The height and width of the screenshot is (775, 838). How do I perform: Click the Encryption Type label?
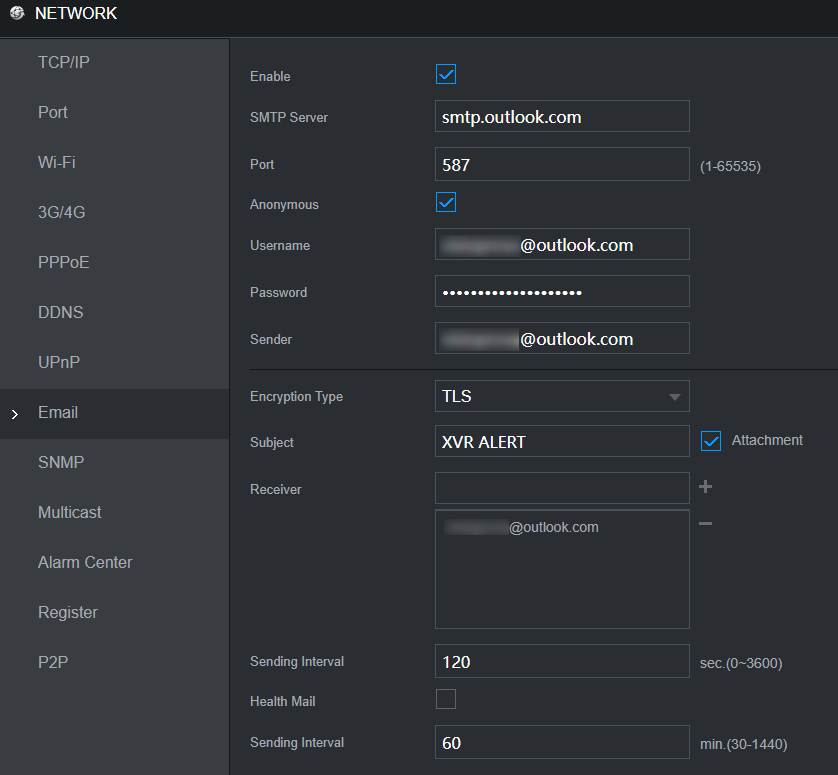pos(297,397)
